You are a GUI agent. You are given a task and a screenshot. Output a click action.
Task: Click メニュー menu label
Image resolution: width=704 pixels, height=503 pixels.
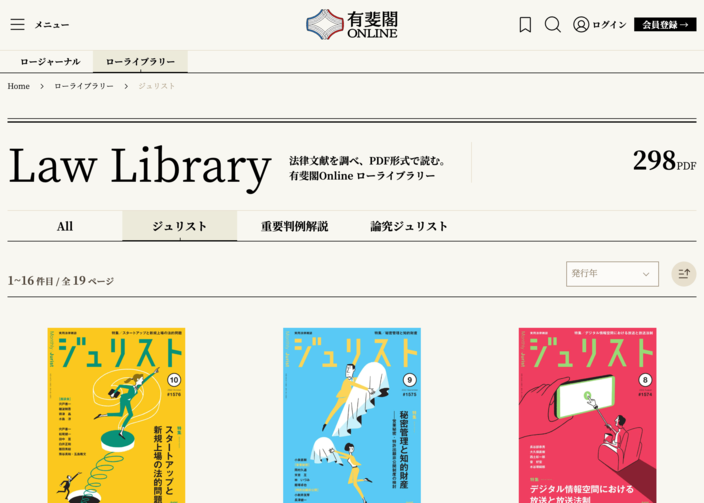(x=52, y=25)
